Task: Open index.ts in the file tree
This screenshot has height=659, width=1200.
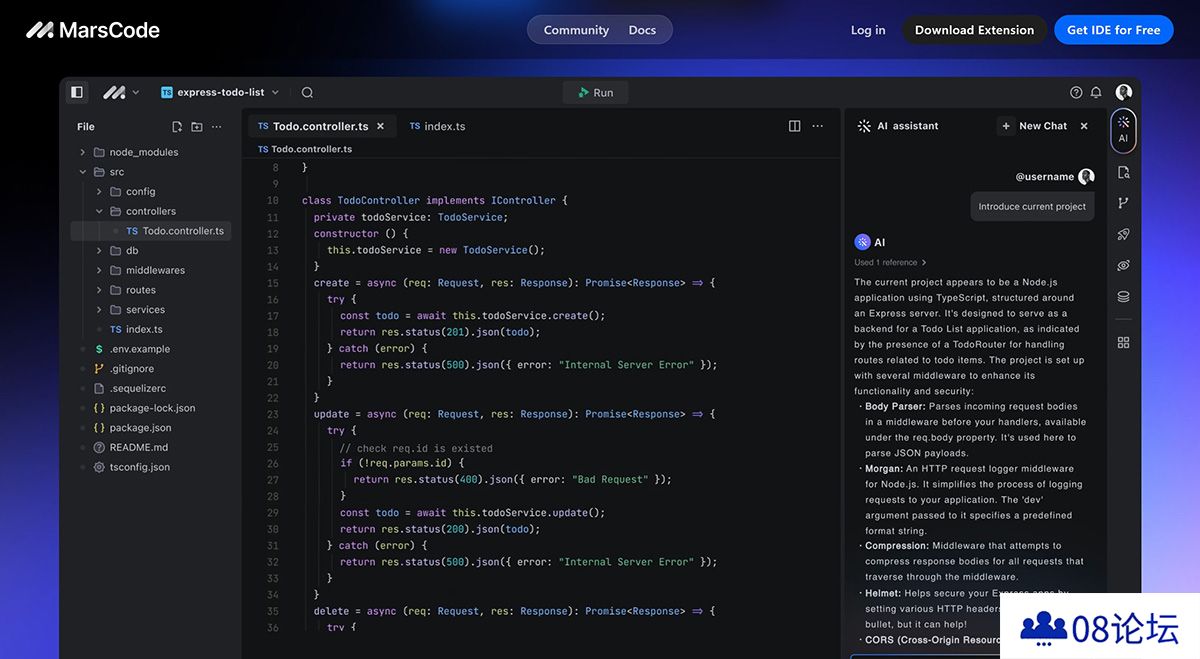Action: [x=135, y=329]
